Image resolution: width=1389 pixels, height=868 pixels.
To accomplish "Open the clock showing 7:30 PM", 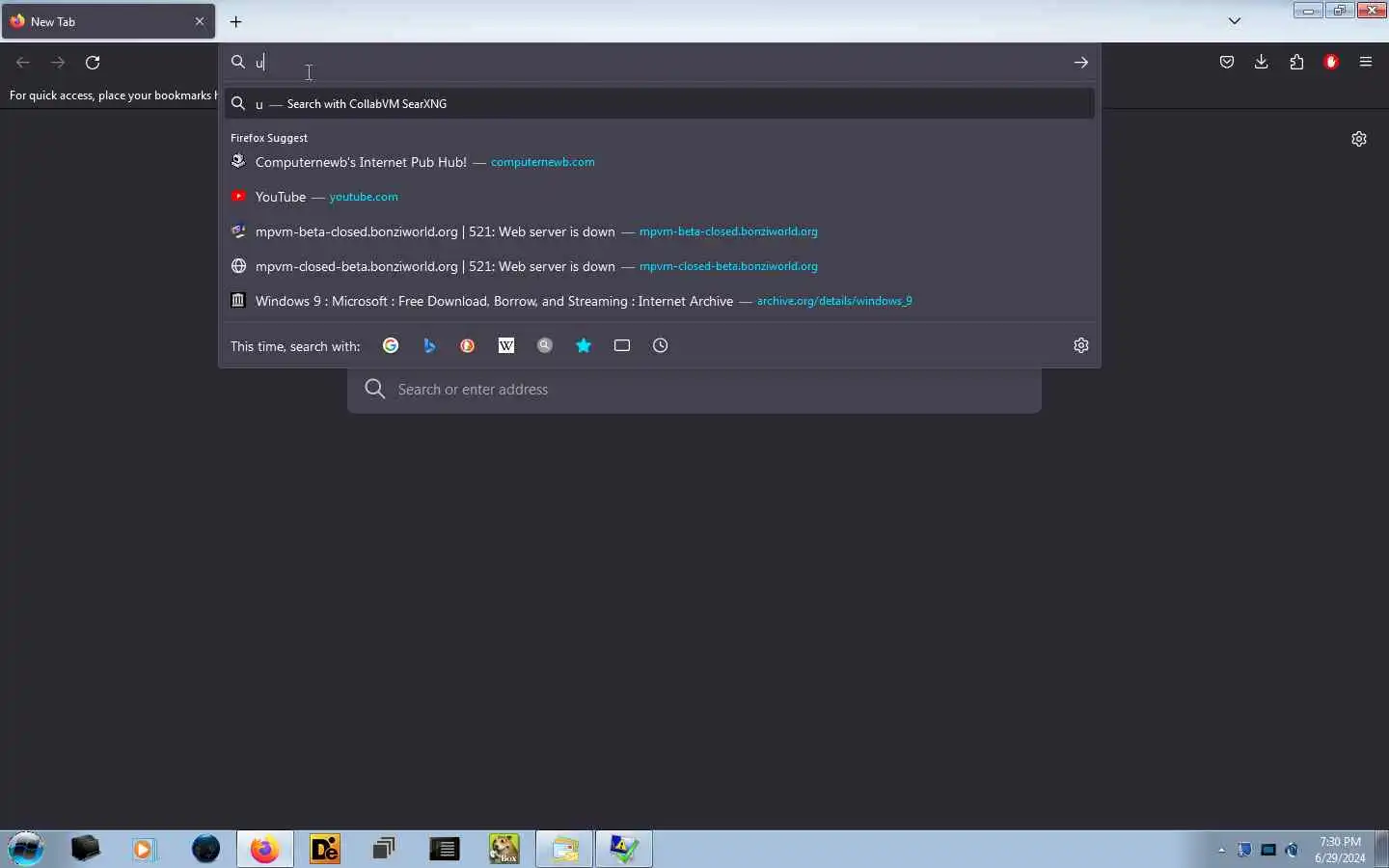I will coord(1341,850).
